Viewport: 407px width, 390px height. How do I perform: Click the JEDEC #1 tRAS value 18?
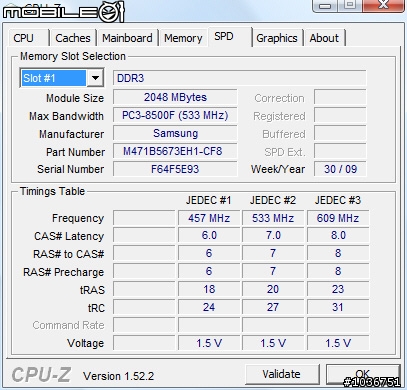click(x=209, y=289)
